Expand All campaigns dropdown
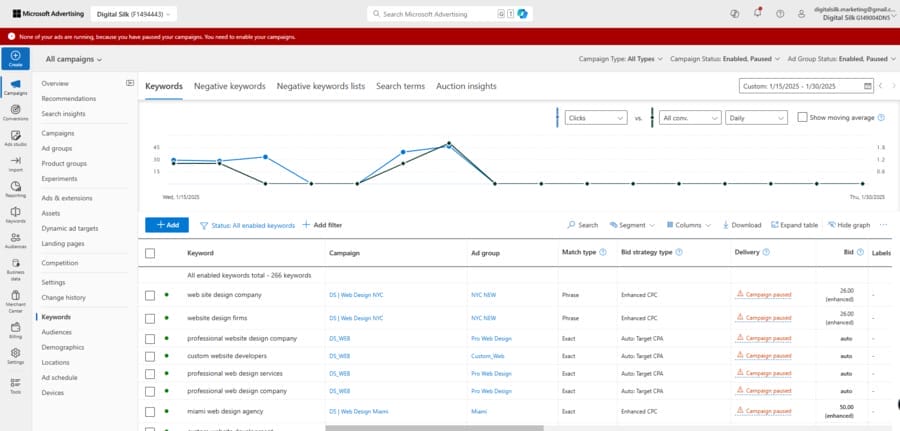 pos(74,59)
